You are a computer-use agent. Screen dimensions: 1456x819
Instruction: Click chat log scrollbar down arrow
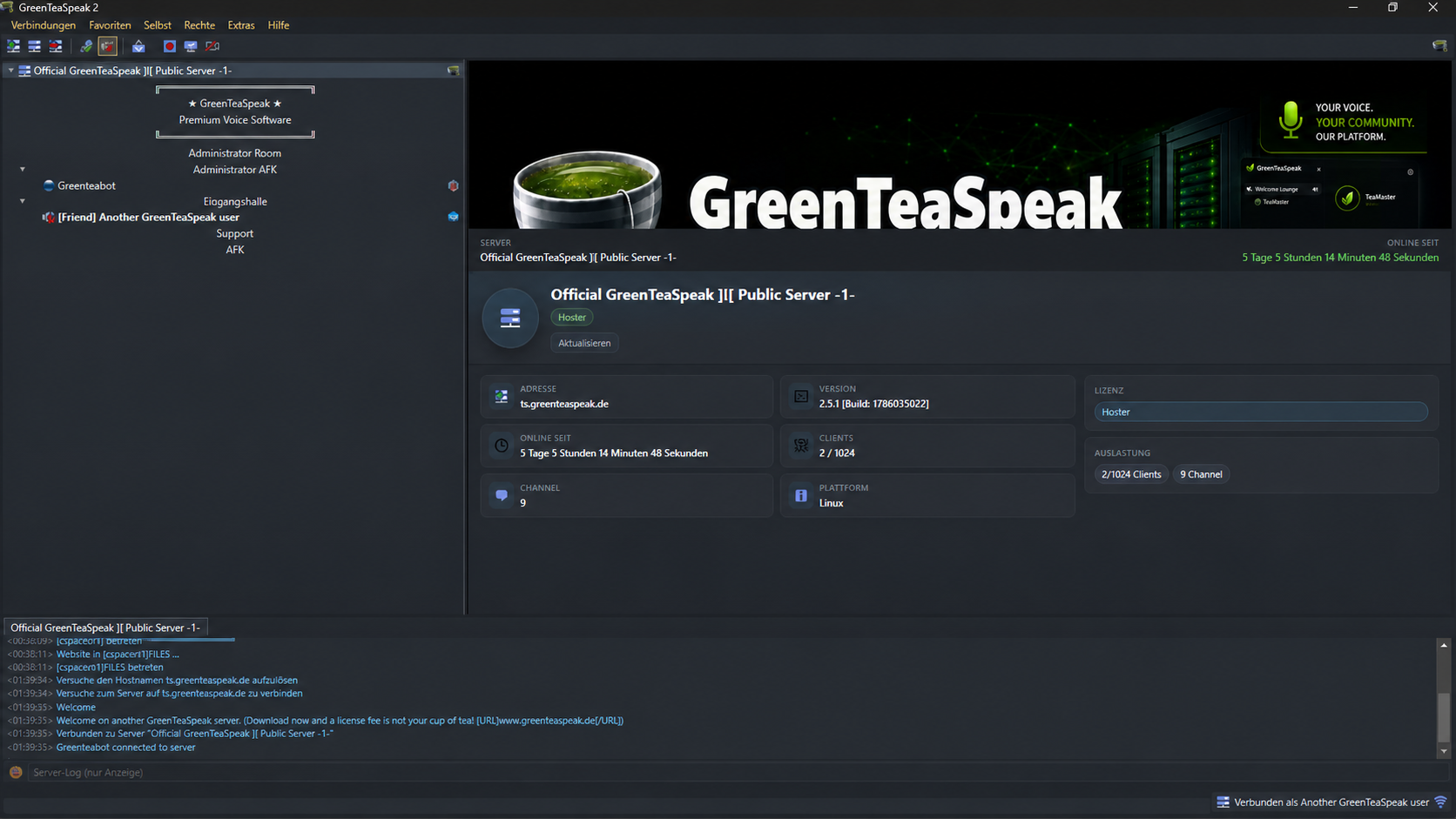tap(1444, 752)
